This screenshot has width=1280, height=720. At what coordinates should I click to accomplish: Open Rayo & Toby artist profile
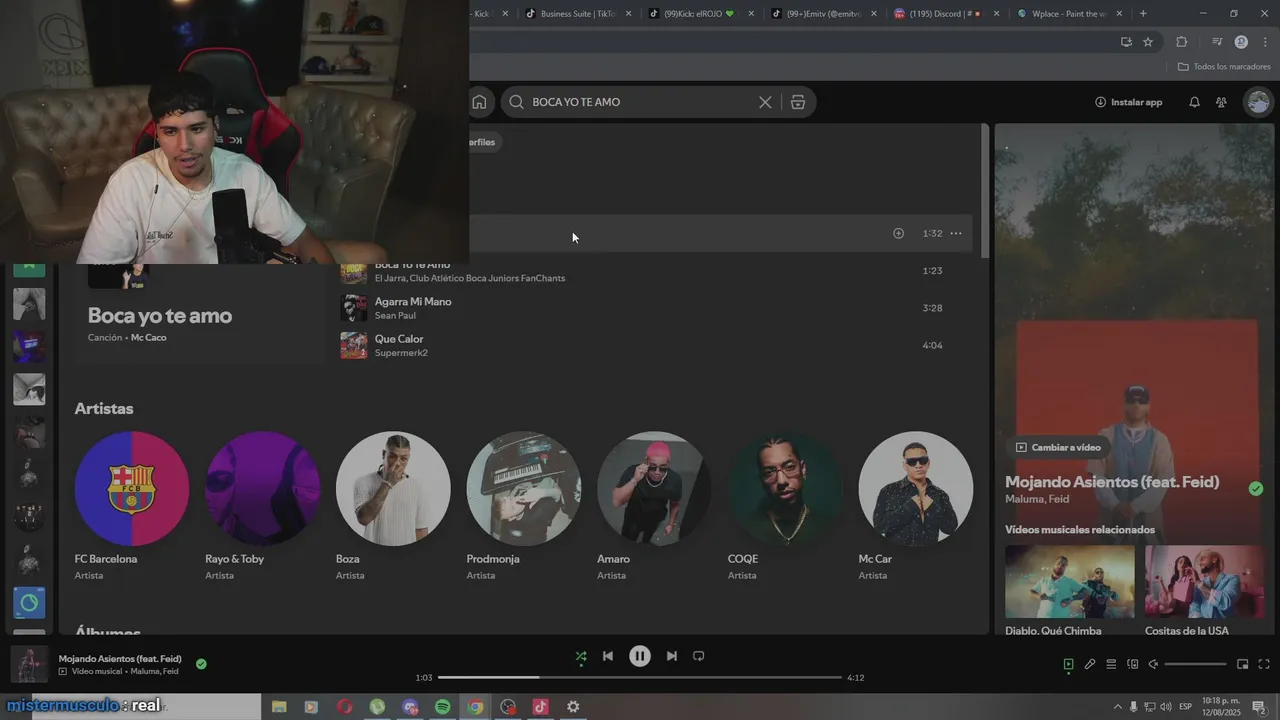pos(263,489)
